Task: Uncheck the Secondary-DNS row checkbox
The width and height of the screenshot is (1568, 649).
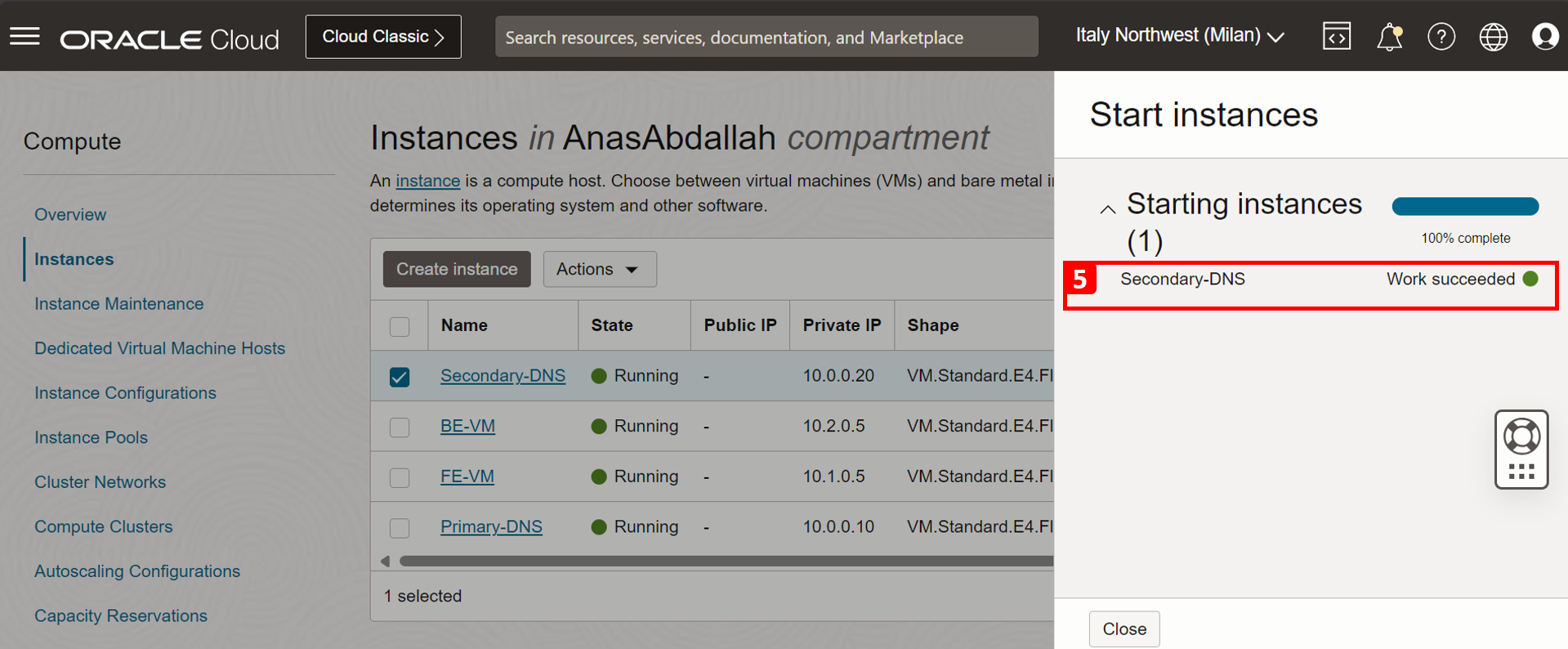Action: click(x=400, y=377)
